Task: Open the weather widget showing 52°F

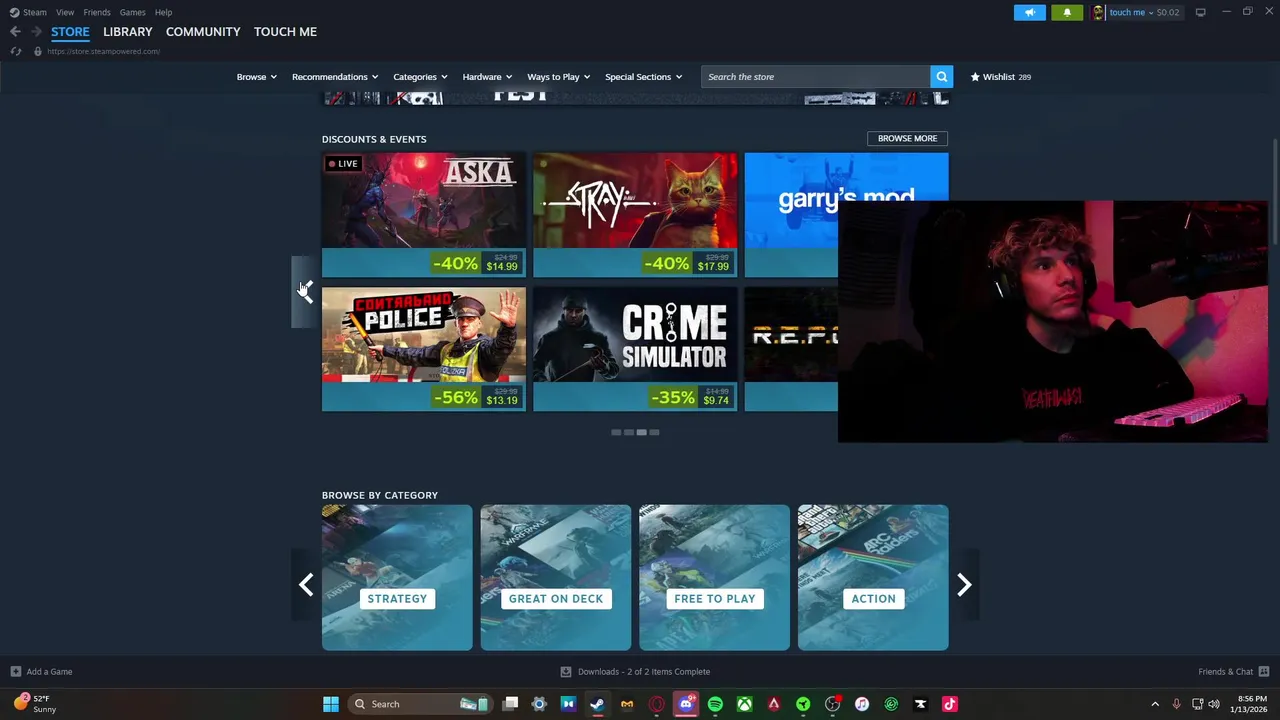Action: click(35, 704)
